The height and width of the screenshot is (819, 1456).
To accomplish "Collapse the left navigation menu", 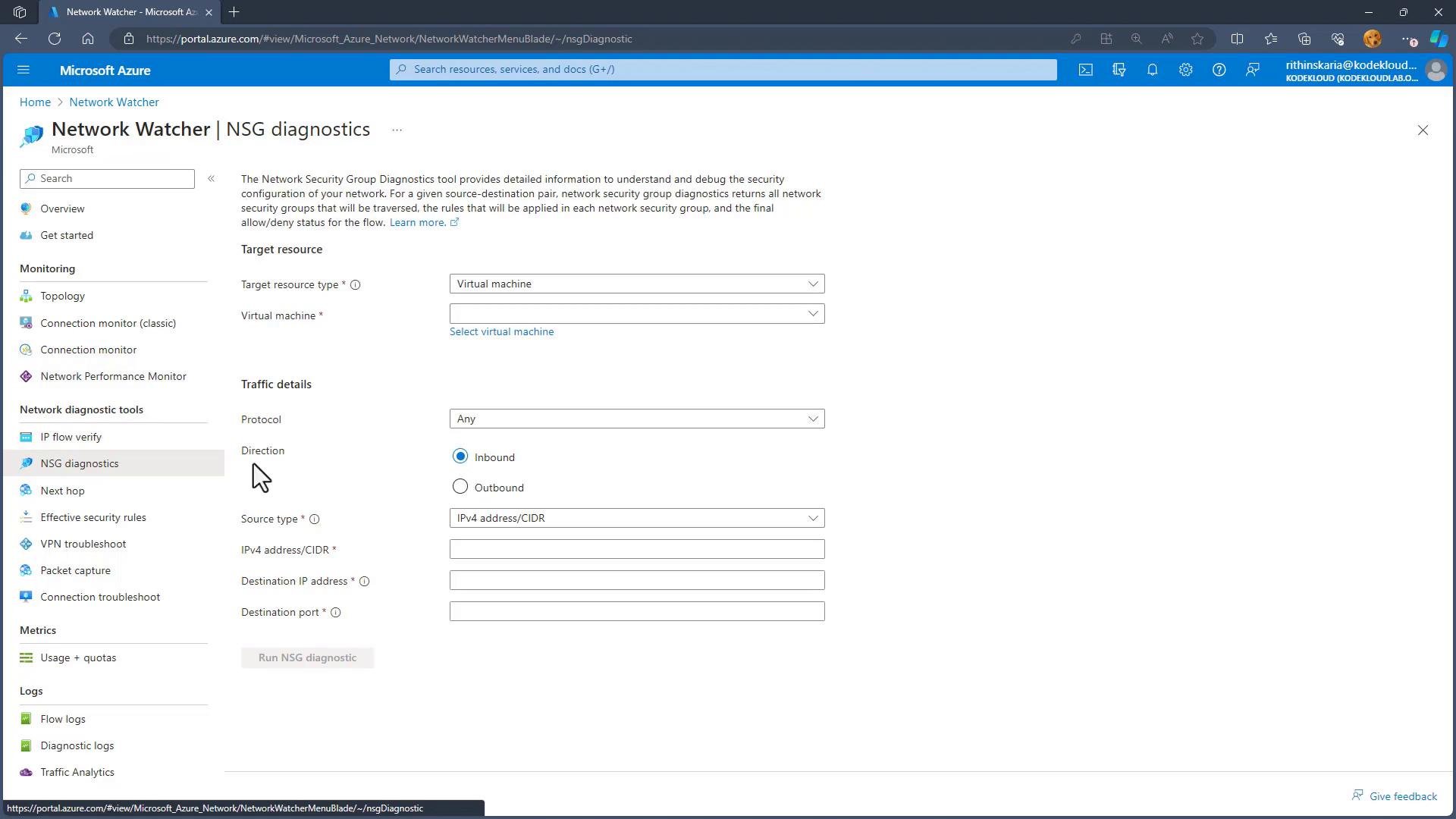I will 212,178.
